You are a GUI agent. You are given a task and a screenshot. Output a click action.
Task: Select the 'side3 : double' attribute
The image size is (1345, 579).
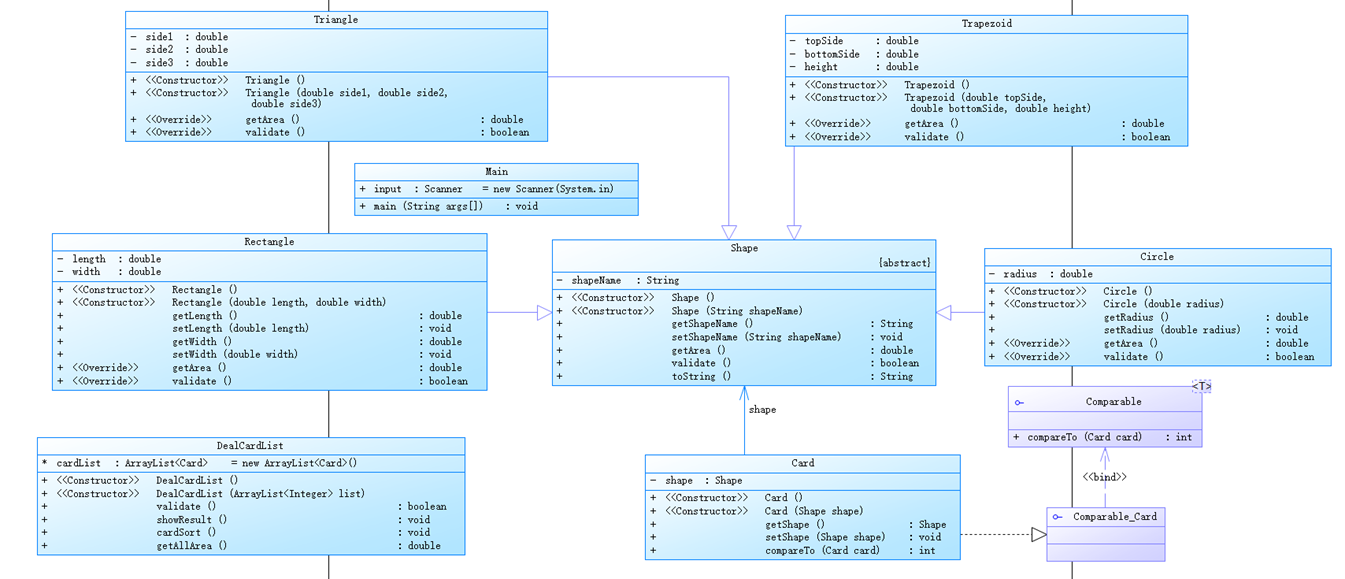click(179, 63)
